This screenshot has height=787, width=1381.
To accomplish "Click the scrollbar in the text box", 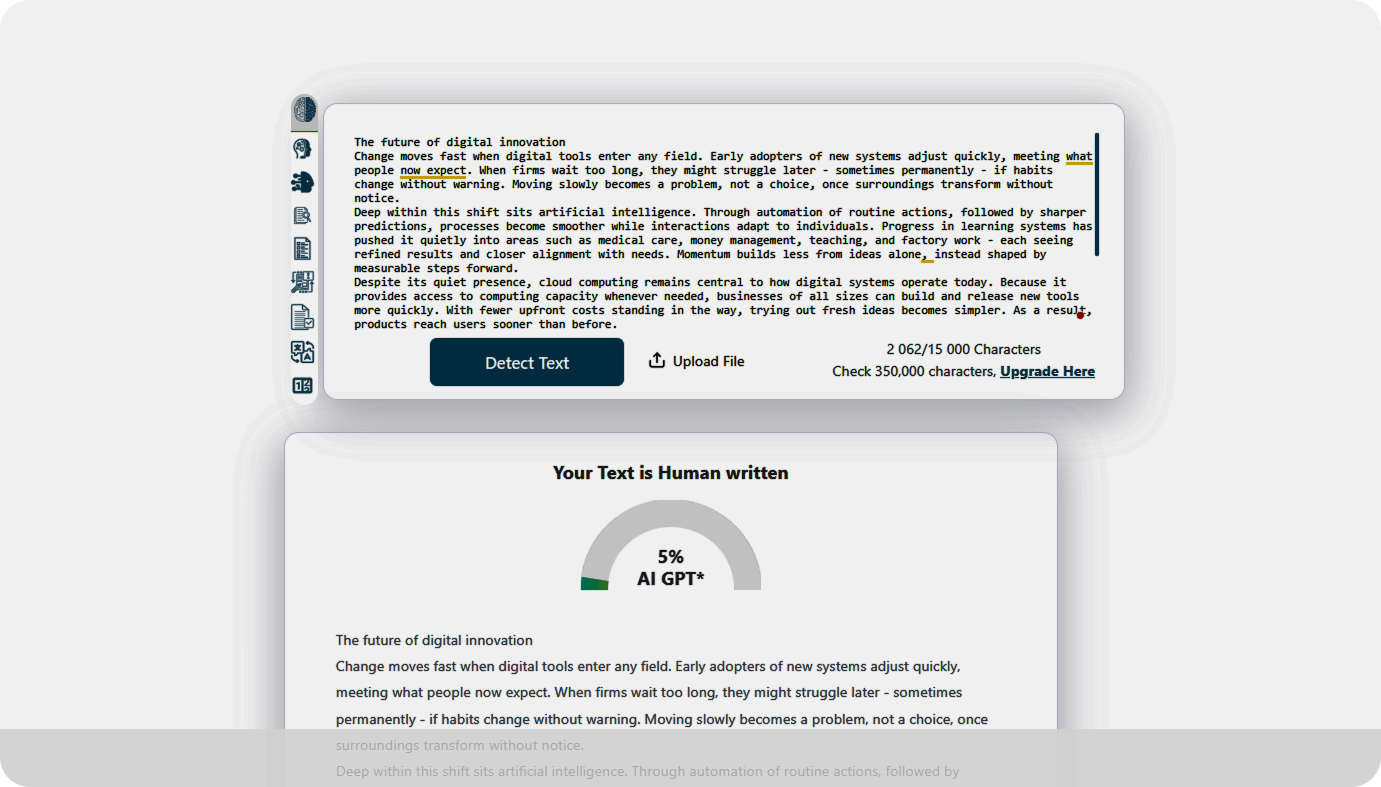I will [x=1096, y=195].
